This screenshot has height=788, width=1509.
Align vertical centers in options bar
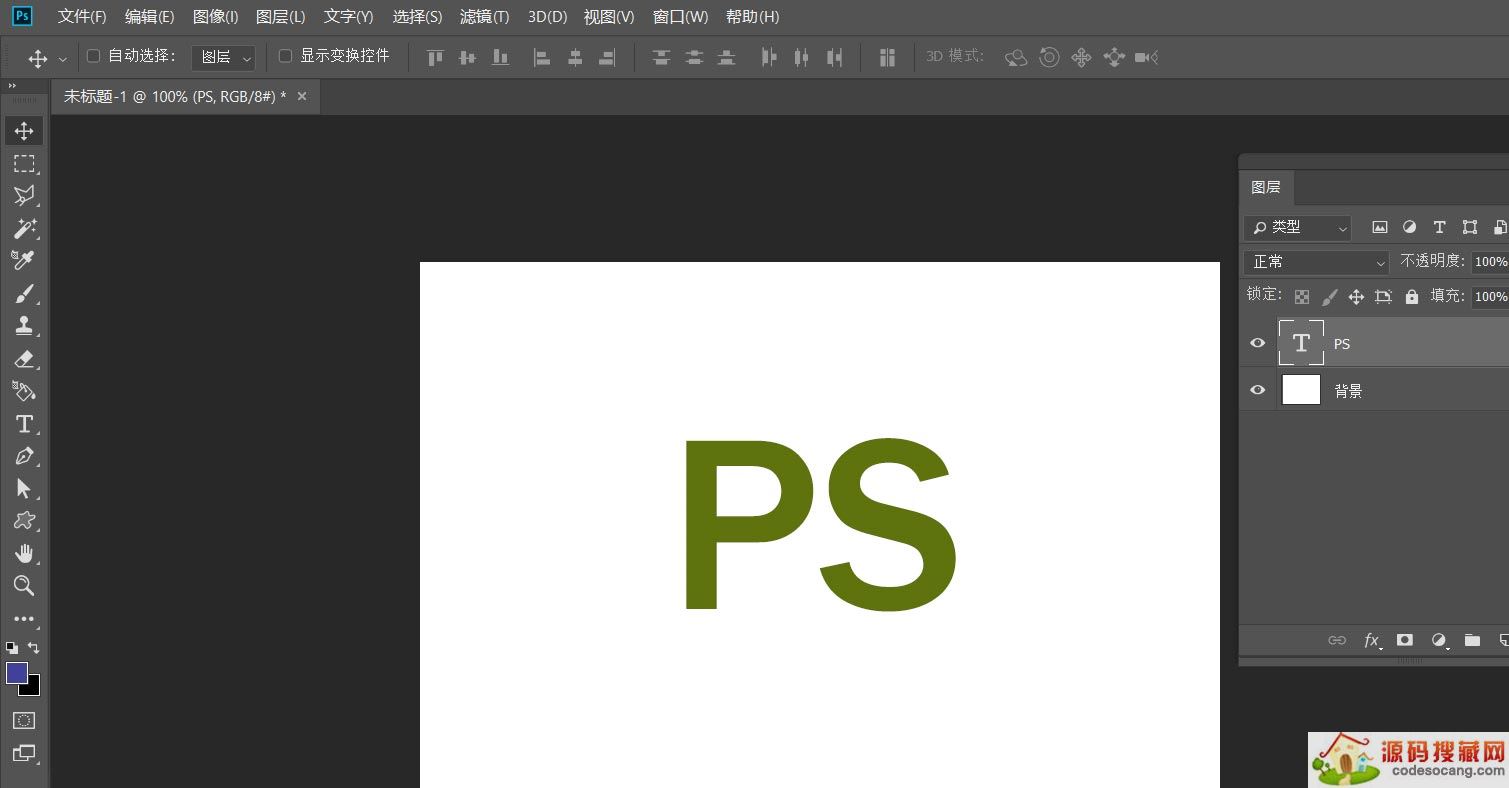467,58
